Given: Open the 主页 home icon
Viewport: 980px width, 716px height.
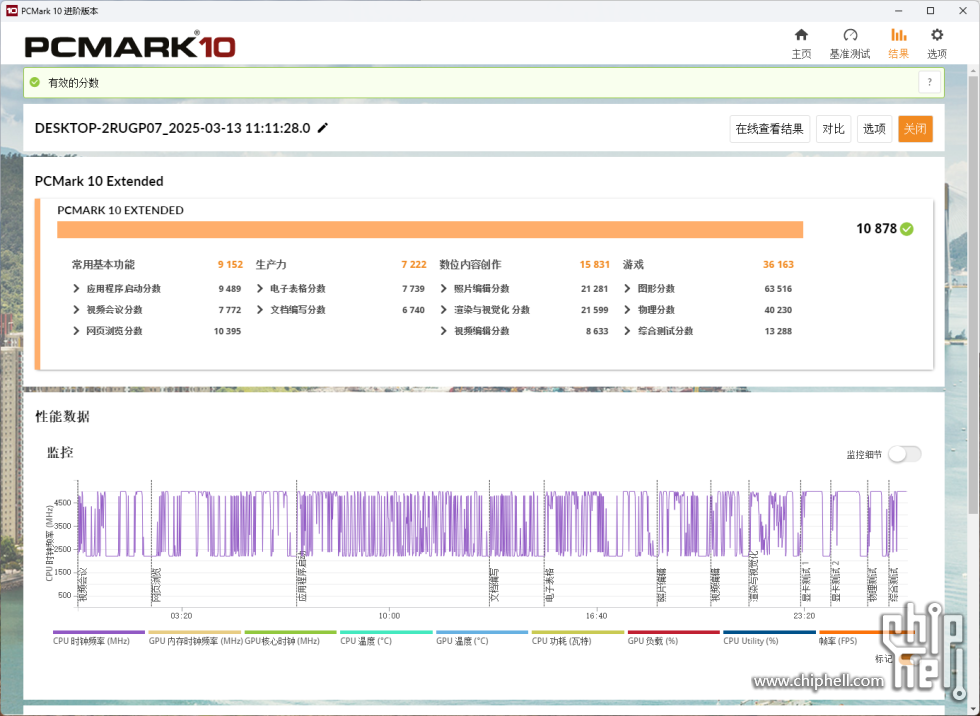Looking at the screenshot, I should [x=801, y=35].
